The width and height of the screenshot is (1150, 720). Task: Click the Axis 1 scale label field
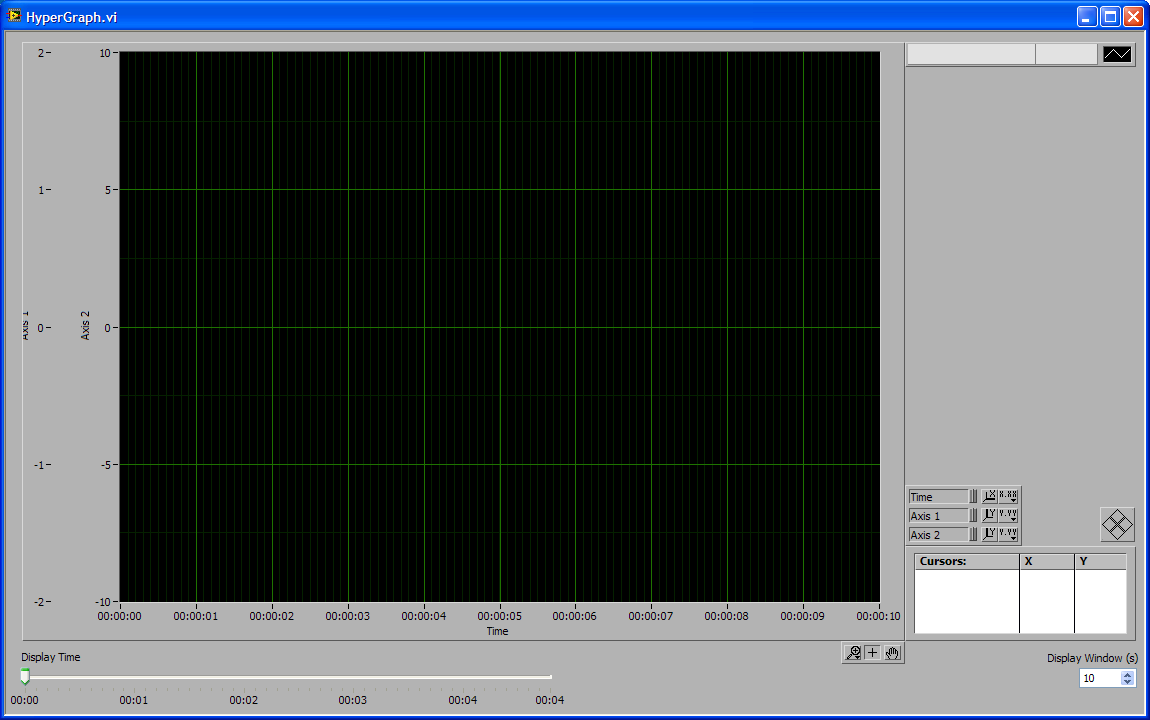click(x=938, y=515)
